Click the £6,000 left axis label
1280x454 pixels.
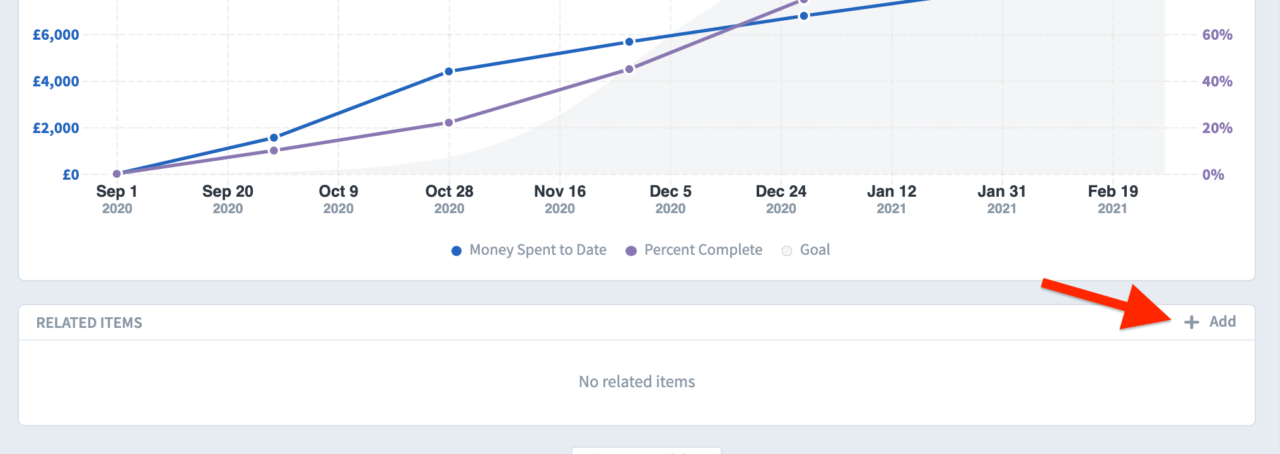(56, 35)
